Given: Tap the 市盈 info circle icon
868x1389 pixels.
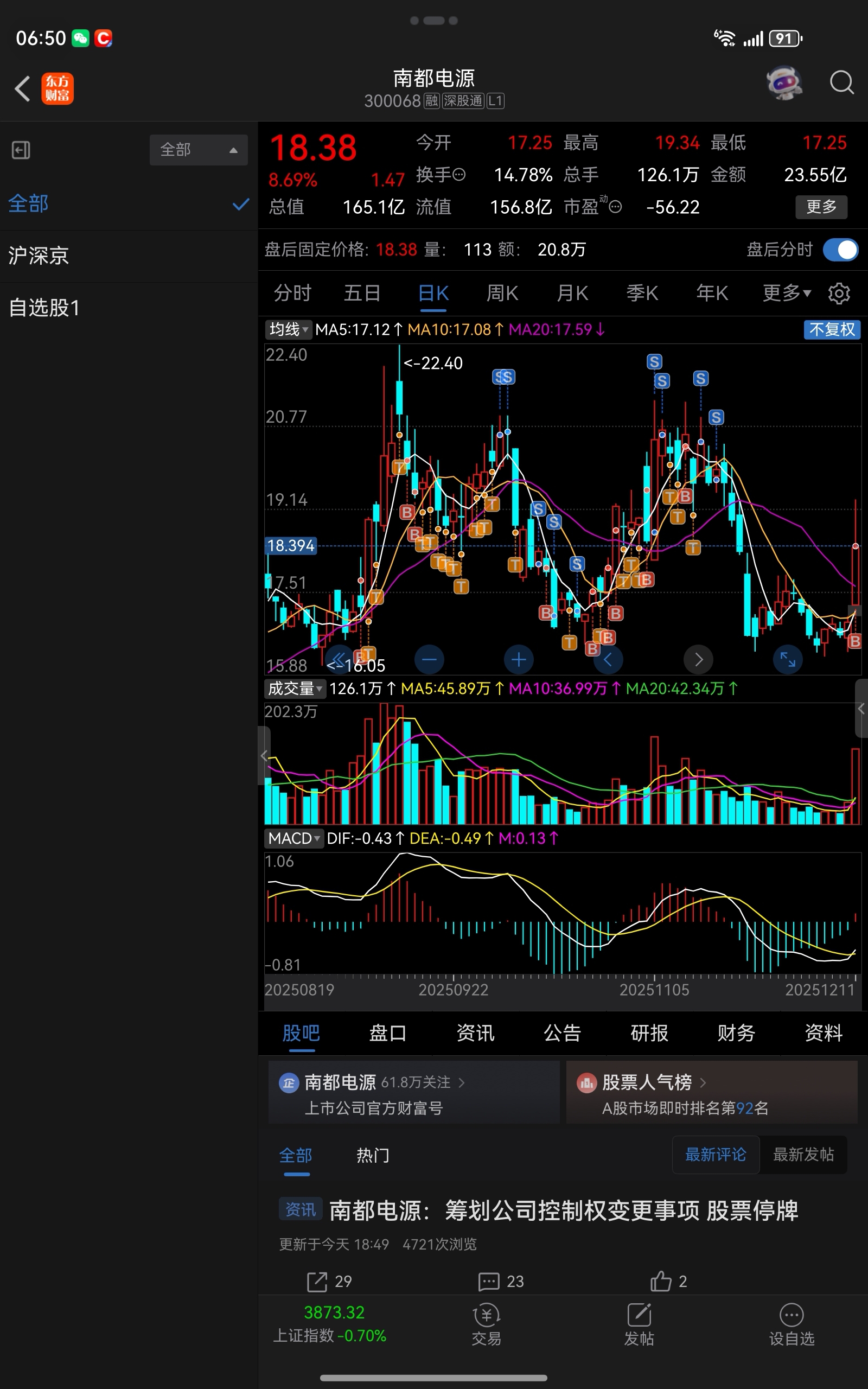Looking at the screenshot, I should click(x=615, y=207).
